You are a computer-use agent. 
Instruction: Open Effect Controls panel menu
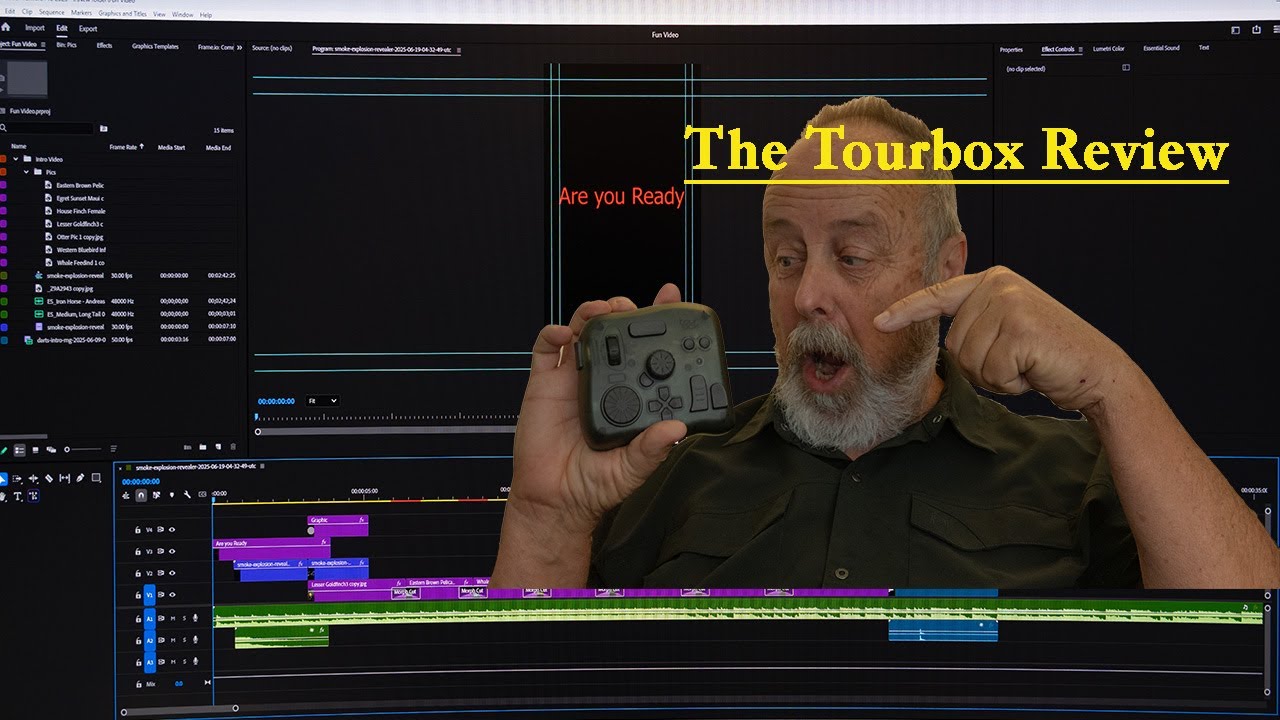(x=1080, y=49)
